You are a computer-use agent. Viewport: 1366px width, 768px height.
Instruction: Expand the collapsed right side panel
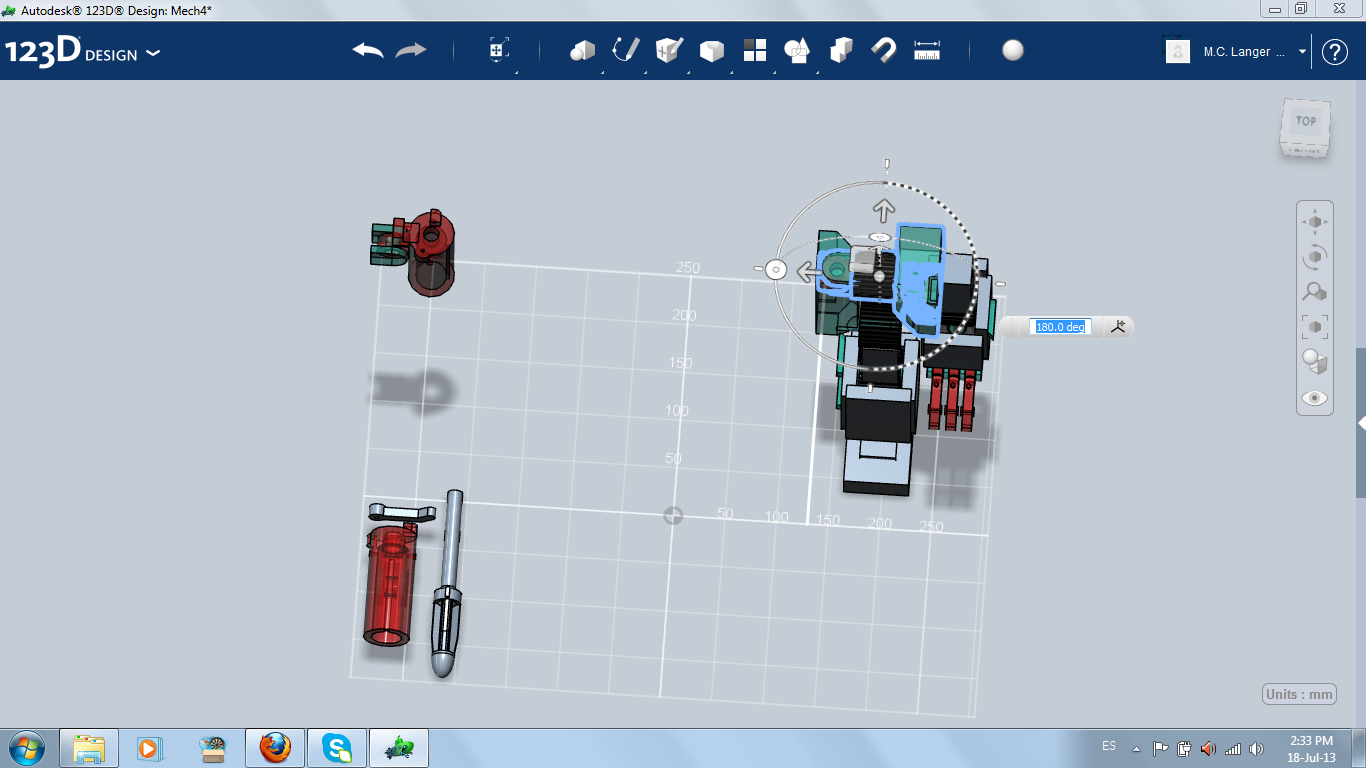tap(1361, 423)
